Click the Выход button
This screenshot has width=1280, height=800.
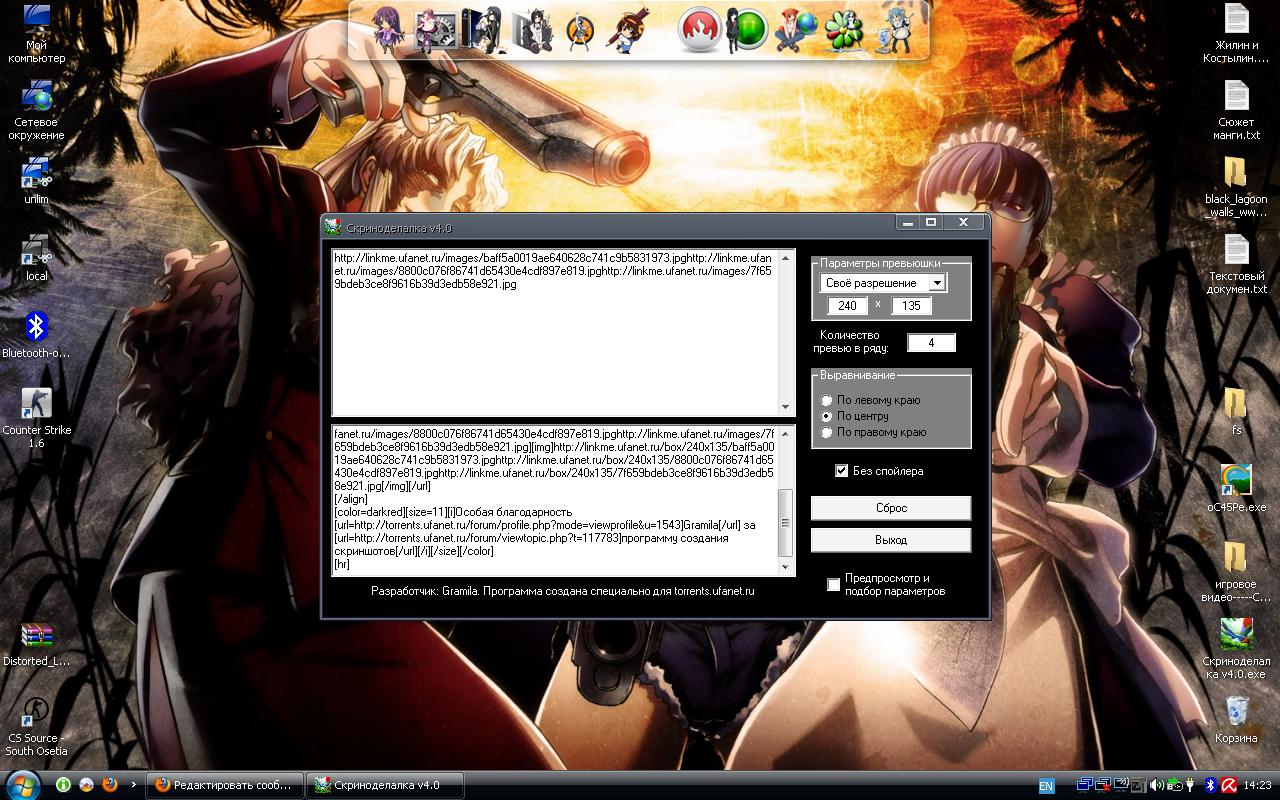pos(891,540)
